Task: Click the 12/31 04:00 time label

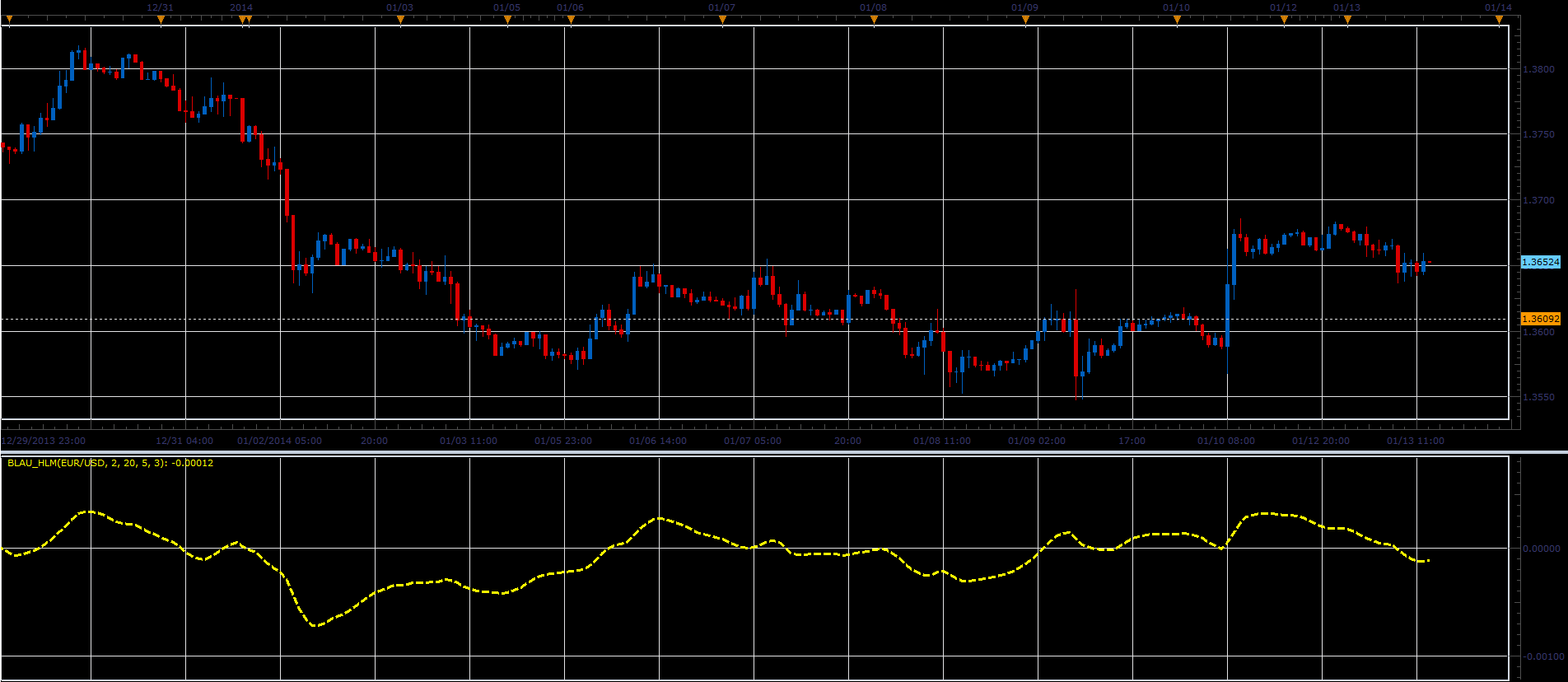Action: (x=184, y=441)
